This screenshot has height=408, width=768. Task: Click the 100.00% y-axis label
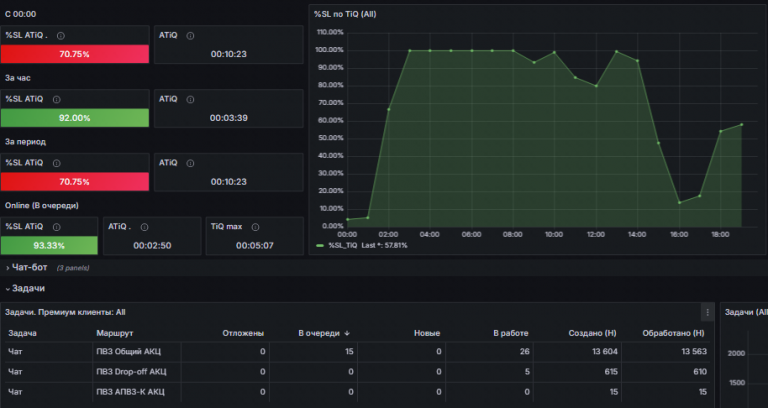(330, 50)
